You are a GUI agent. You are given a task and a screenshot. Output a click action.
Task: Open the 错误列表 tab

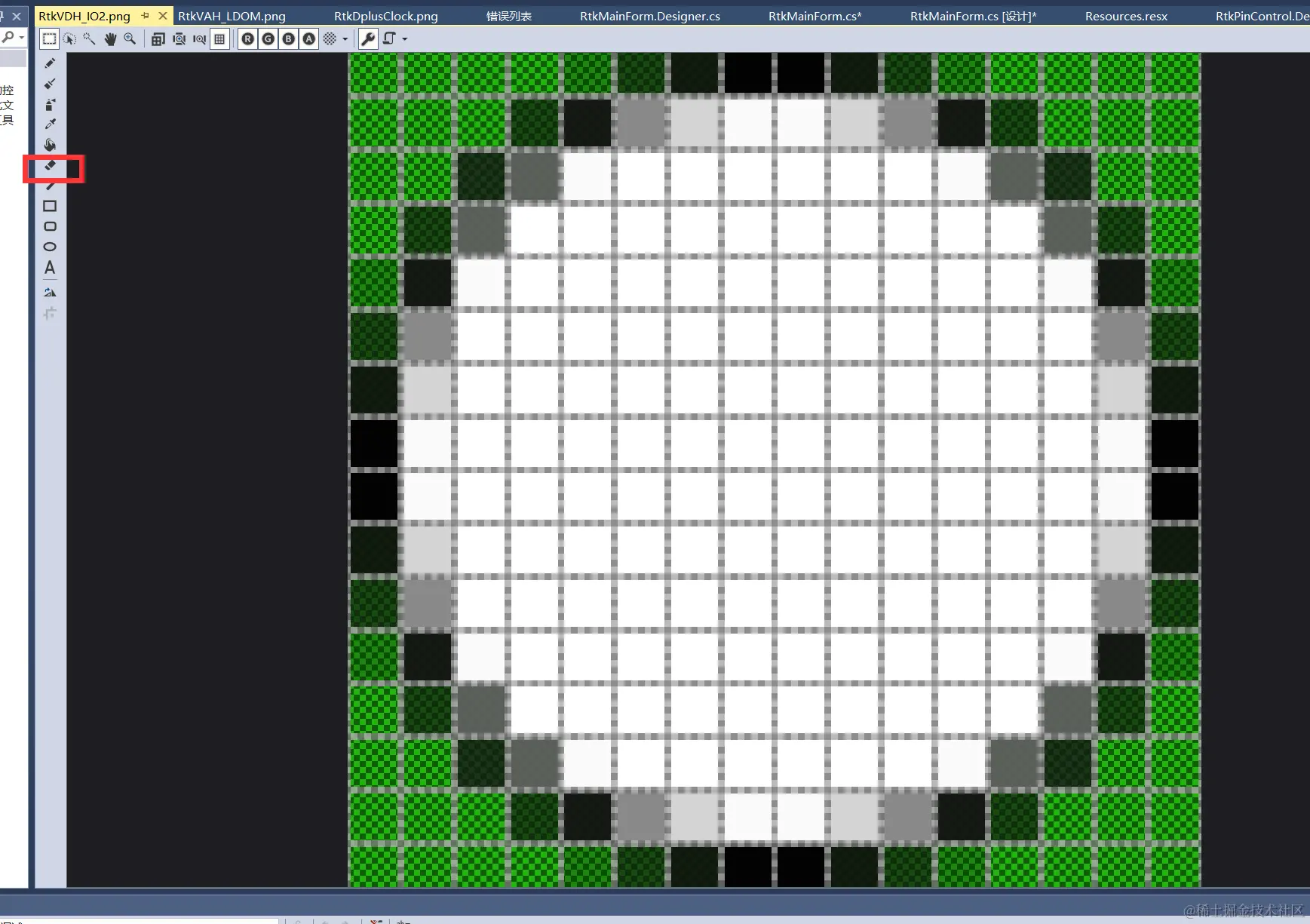(x=509, y=16)
